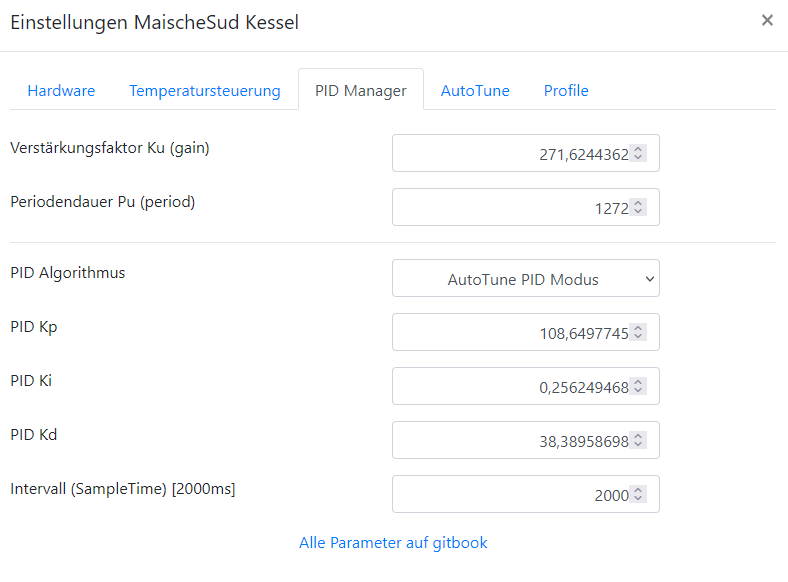Click the Intervall SampleTime input field

coord(510,494)
